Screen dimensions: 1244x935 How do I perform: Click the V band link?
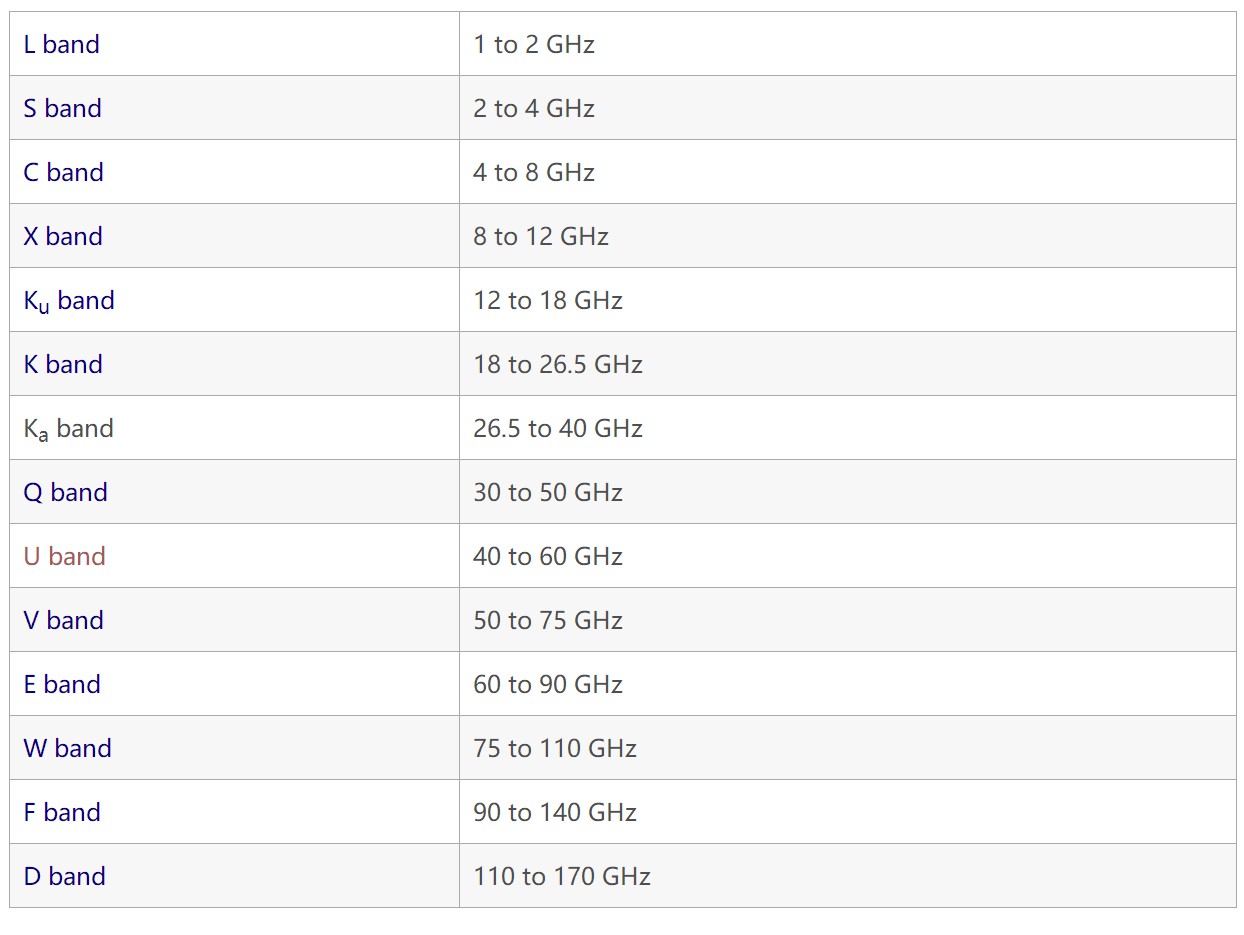click(x=63, y=620)
